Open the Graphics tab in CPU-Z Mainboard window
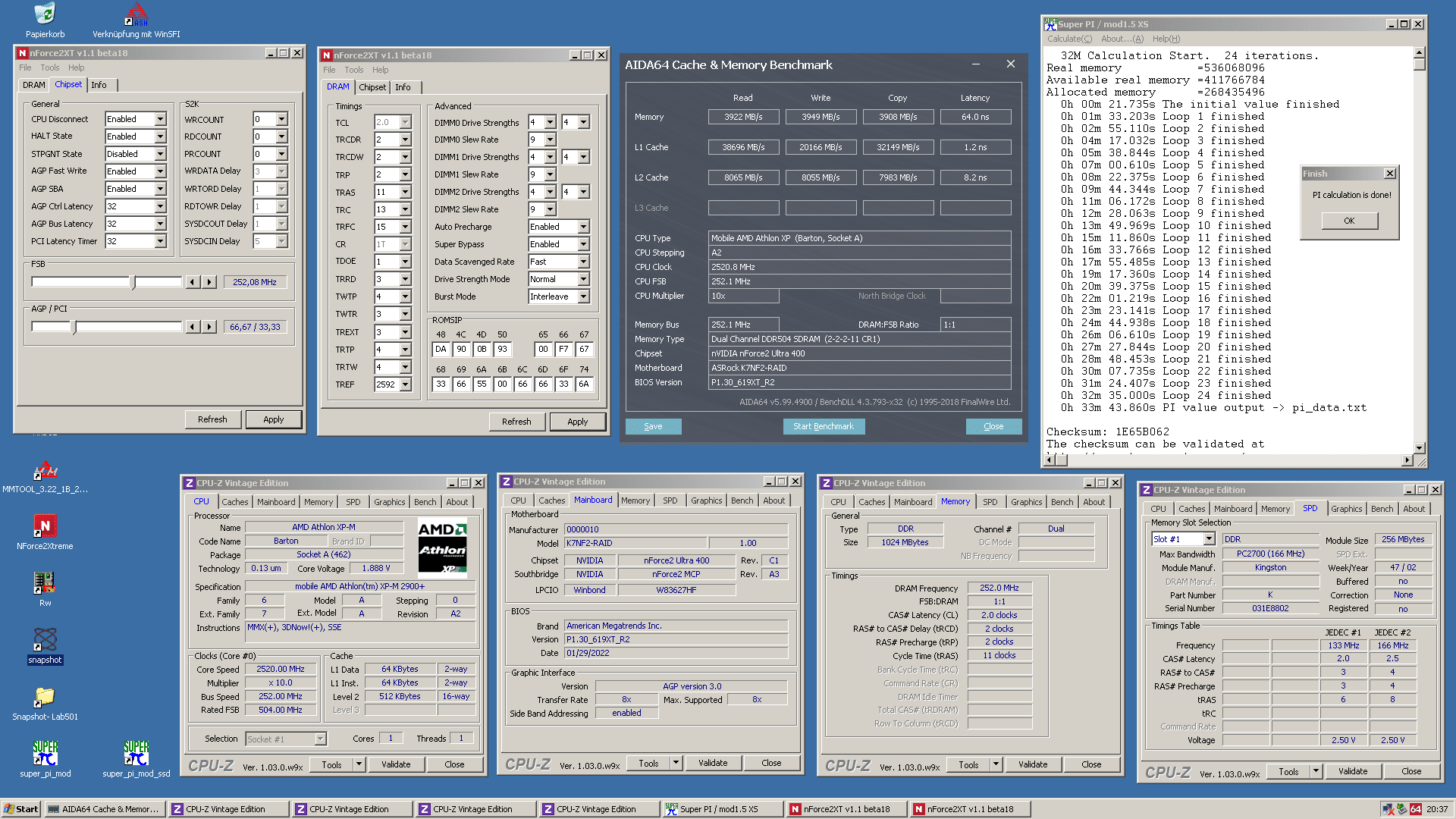 click(706, 500)
